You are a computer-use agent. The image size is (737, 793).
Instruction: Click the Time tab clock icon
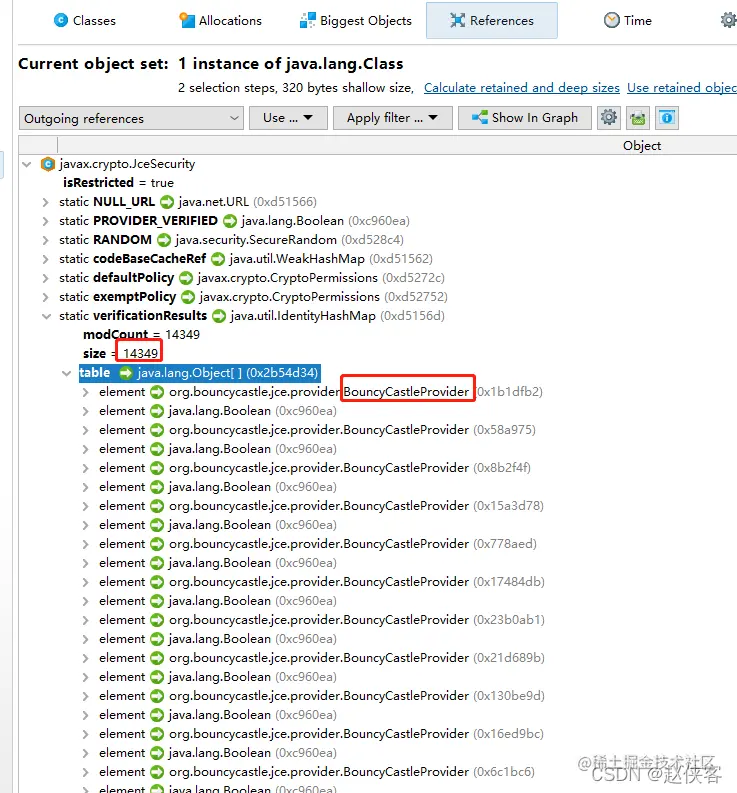tap(612, 20)
